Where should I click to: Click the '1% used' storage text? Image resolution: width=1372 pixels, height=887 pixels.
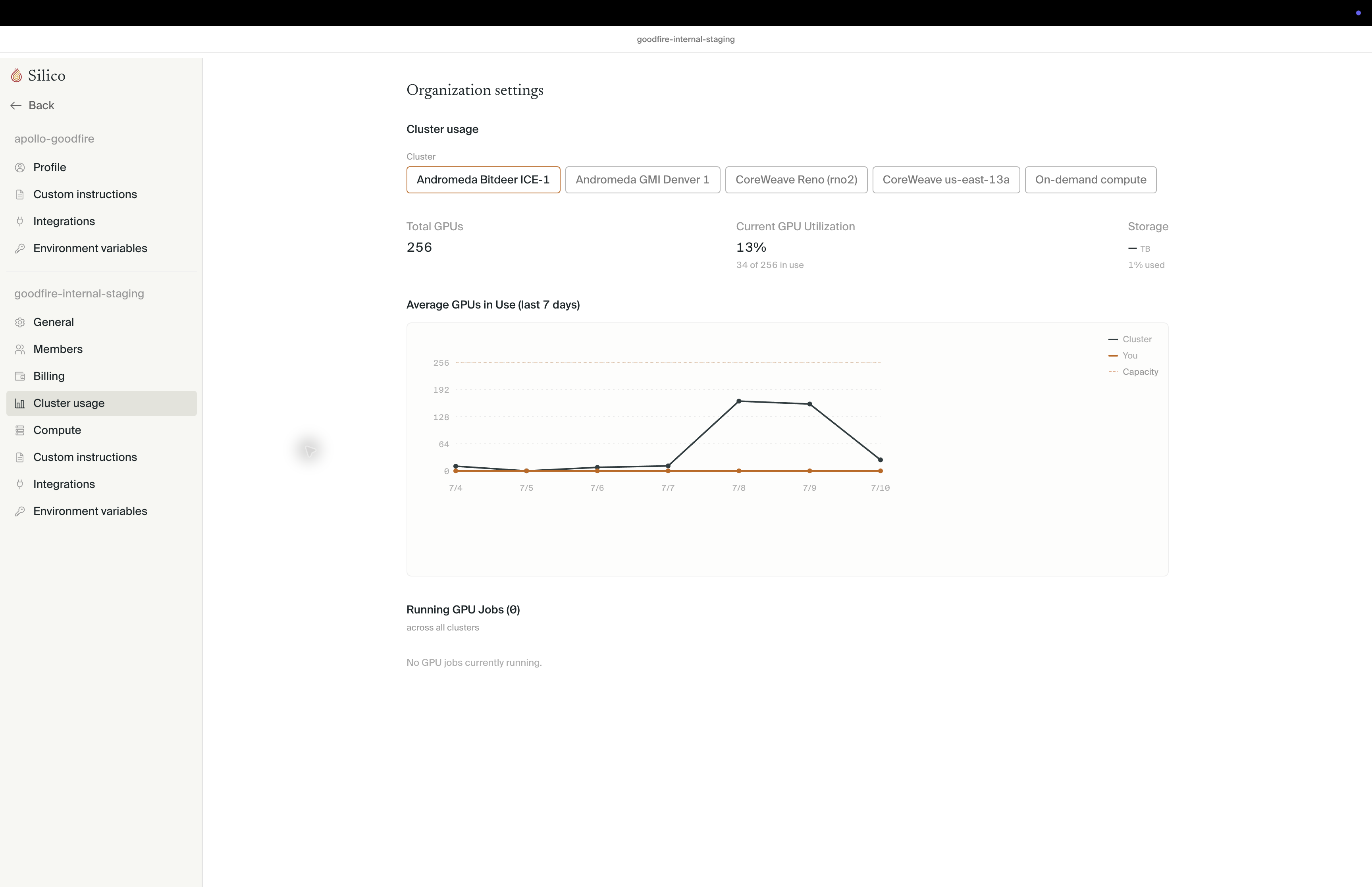(x=1146, y=266)
